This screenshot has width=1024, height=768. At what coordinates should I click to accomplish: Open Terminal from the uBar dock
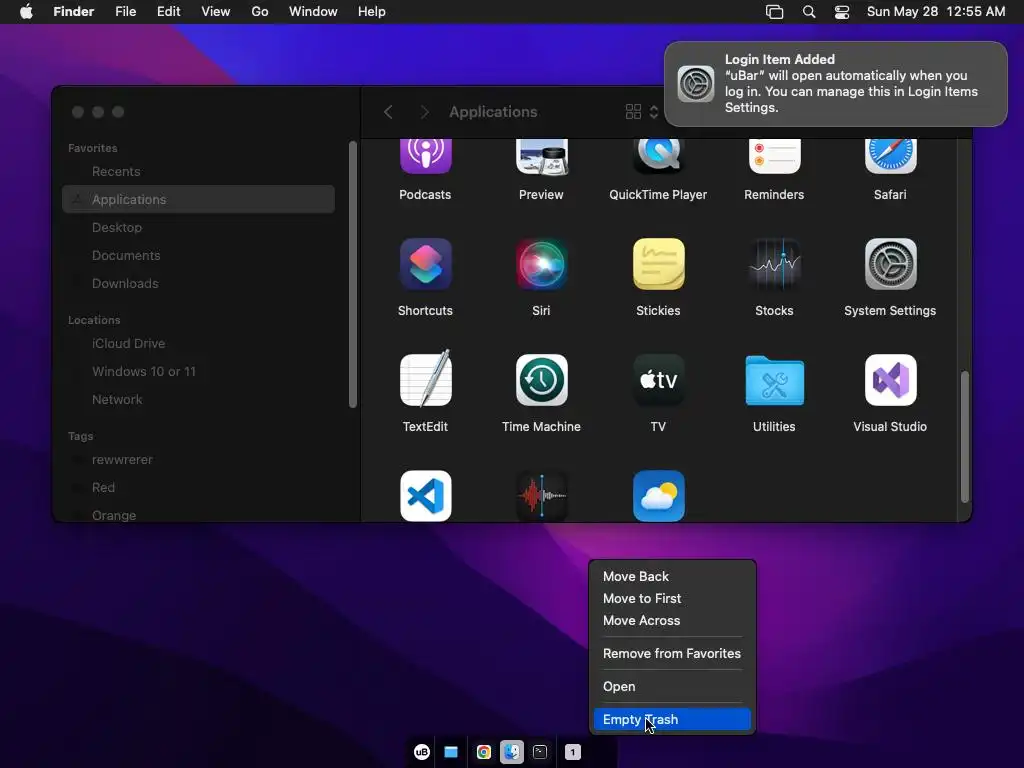[540, 752]
